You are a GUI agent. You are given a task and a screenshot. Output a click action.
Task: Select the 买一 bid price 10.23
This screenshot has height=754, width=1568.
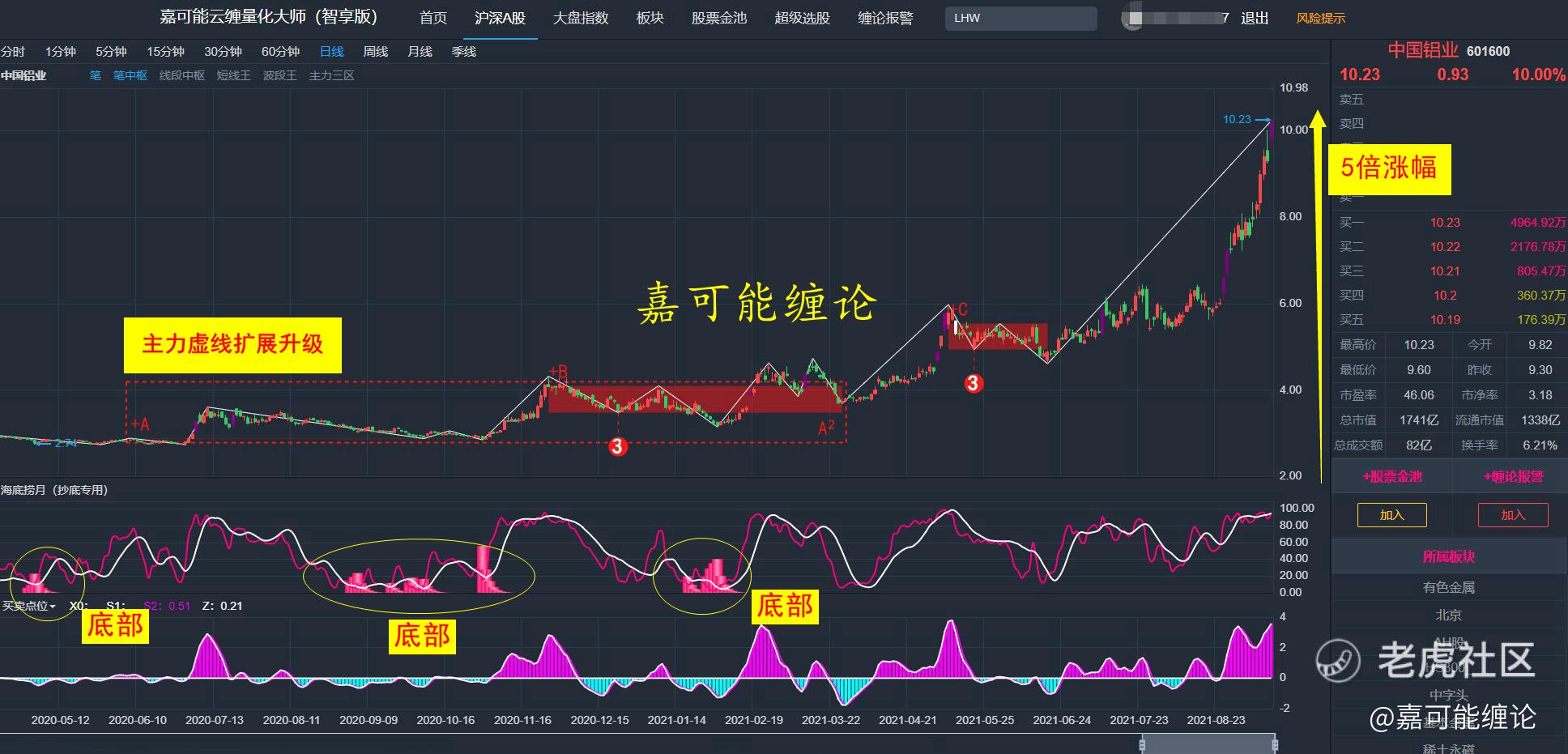click(1445, 223)
